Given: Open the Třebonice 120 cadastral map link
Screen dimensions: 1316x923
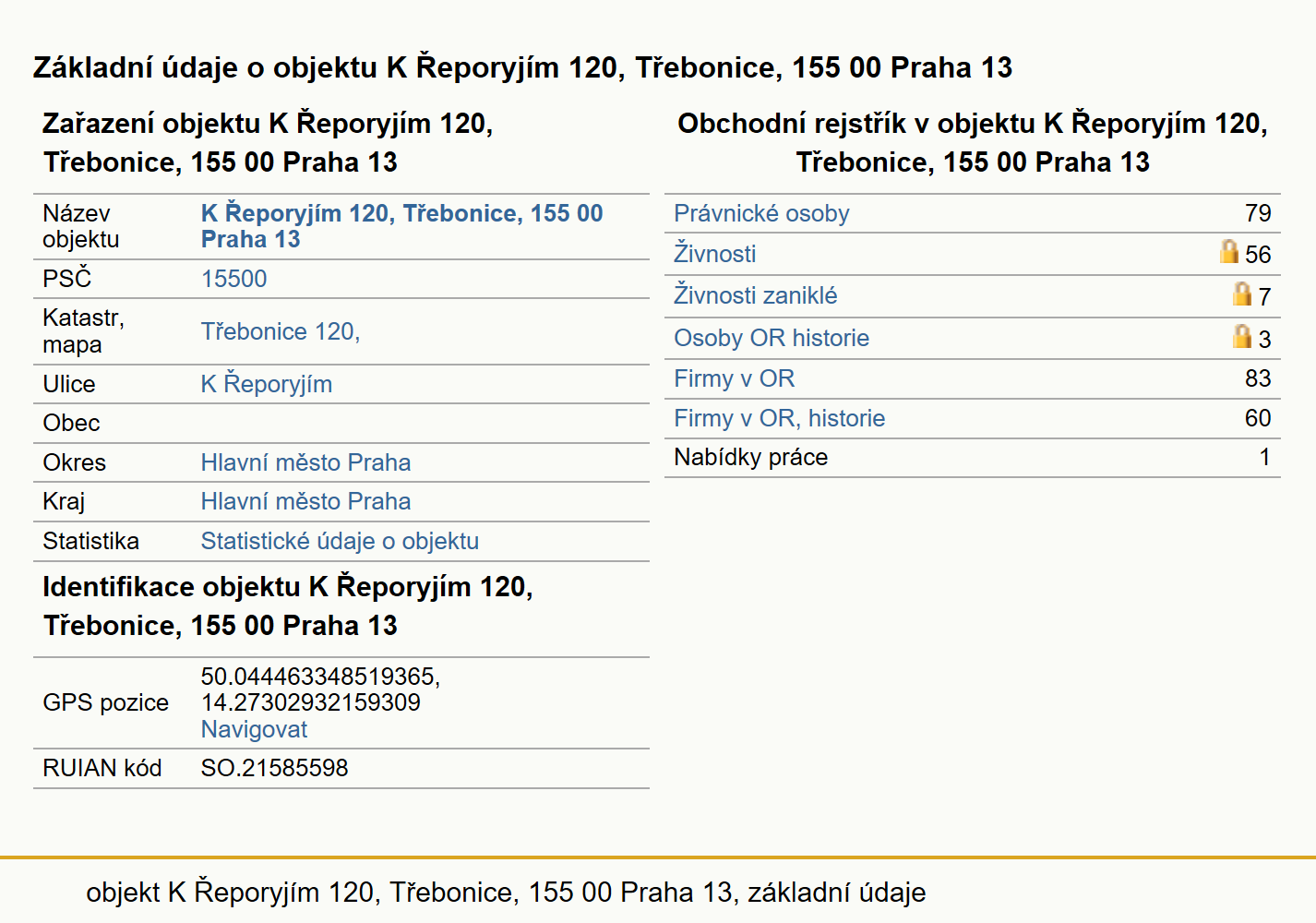Looking at the screenshot, I should click(x=281, y=331).
